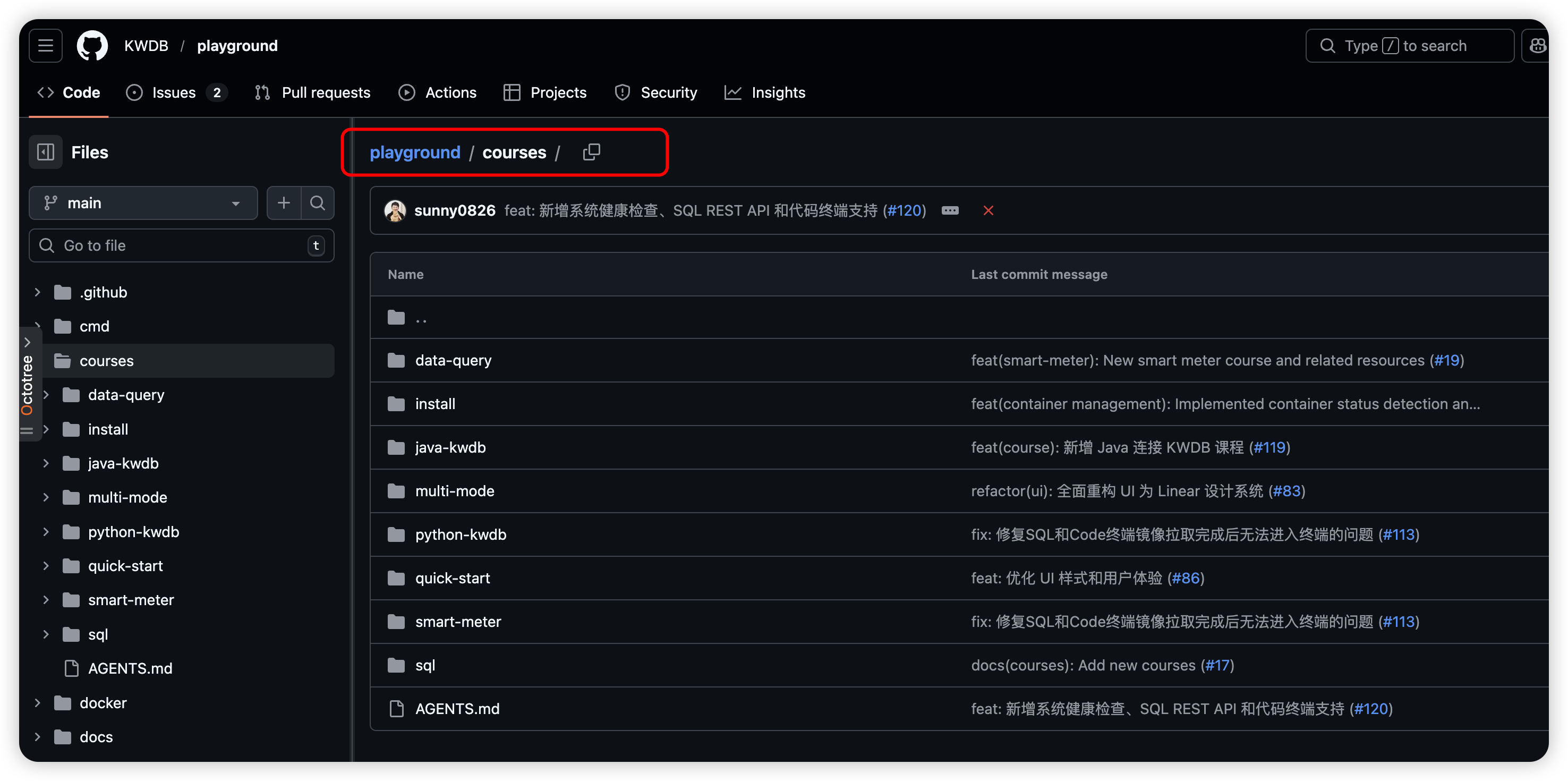Click the sunny0826 author avatar
This screenshot has height=781, width=1568.
click(395, 210)
